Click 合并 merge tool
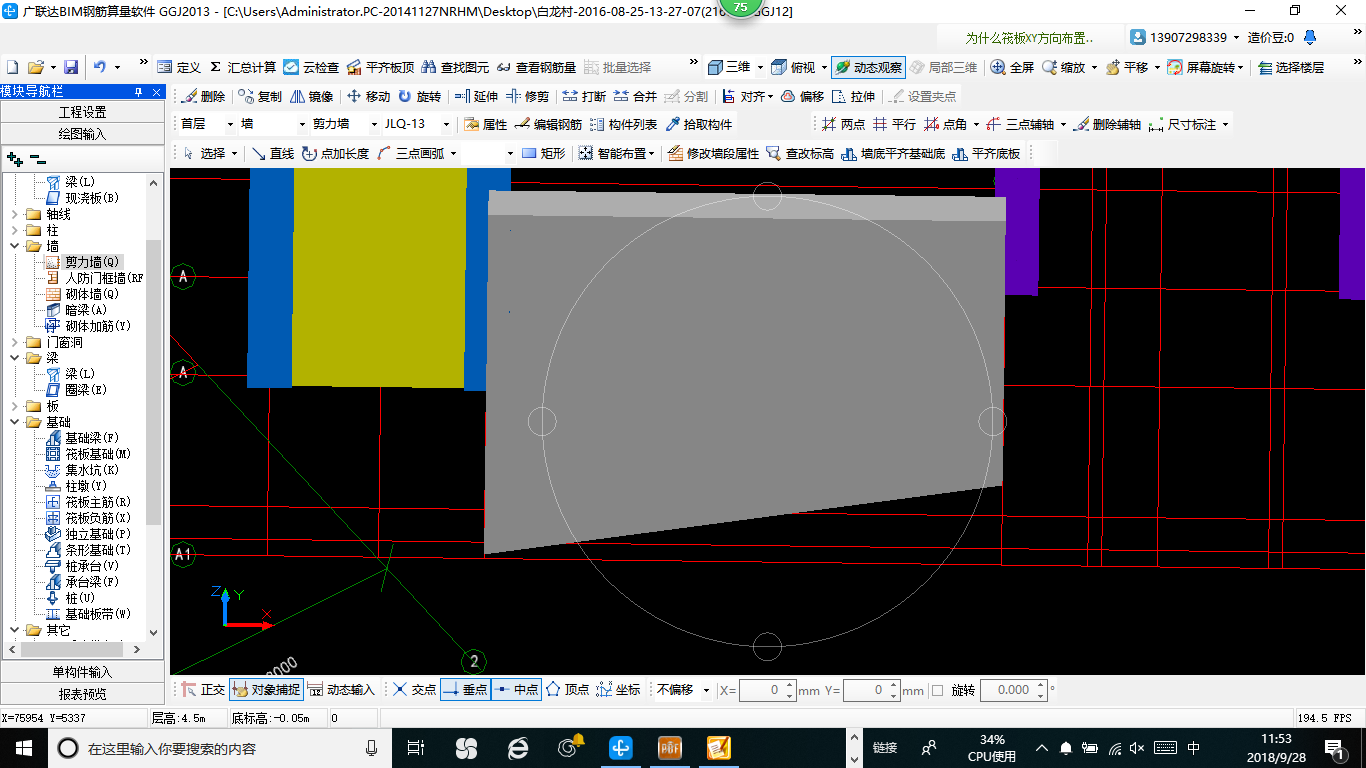 pos(635,96)
